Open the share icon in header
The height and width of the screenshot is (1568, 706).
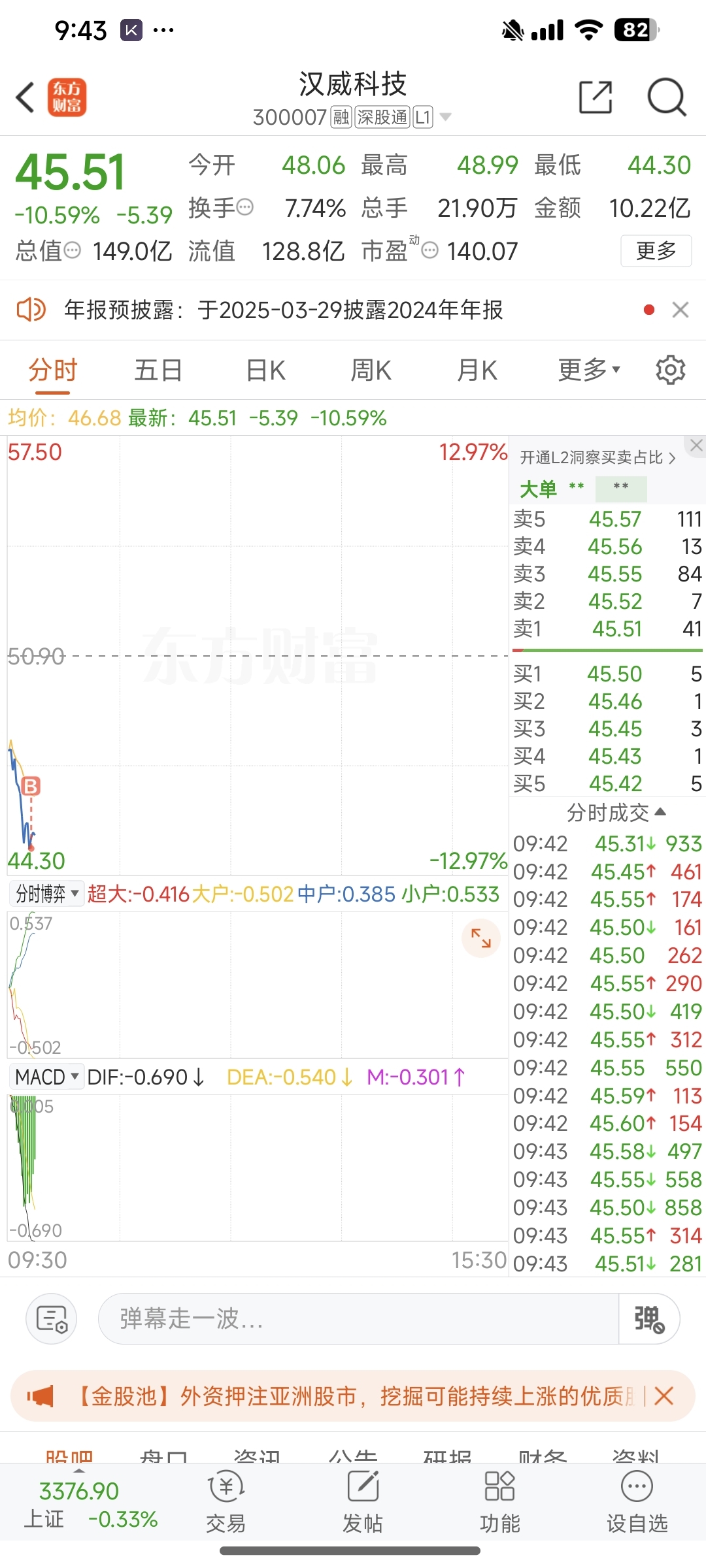point(596,98)
